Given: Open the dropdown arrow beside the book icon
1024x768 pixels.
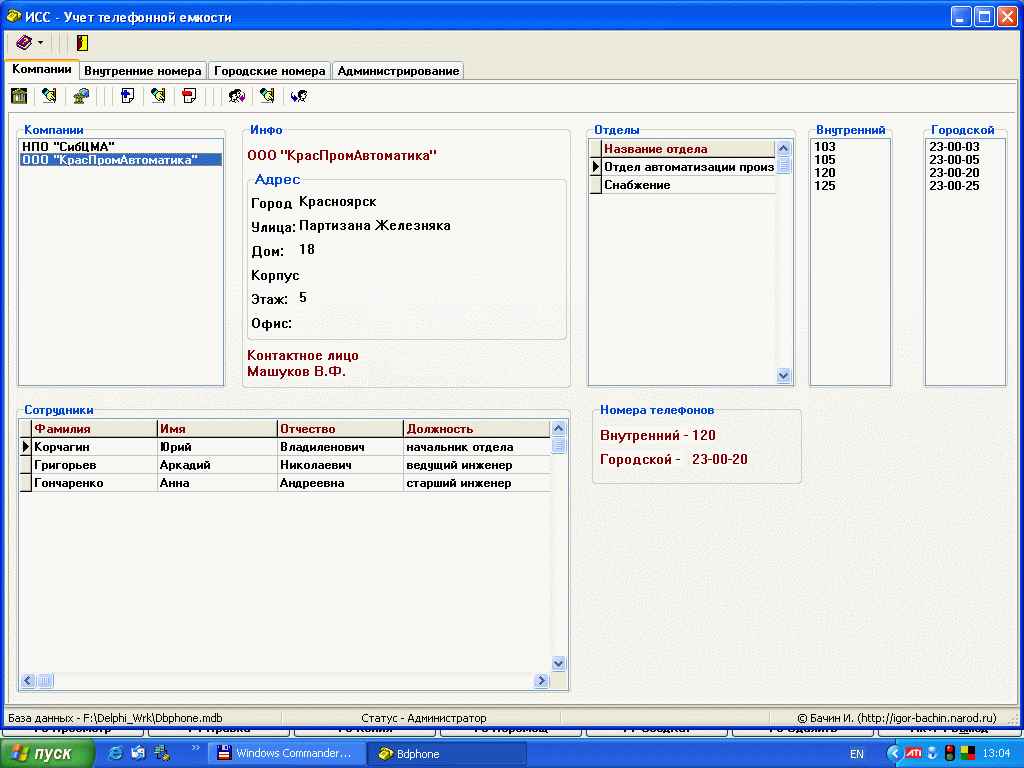Looking at the screenshot, I should (41, 43).
